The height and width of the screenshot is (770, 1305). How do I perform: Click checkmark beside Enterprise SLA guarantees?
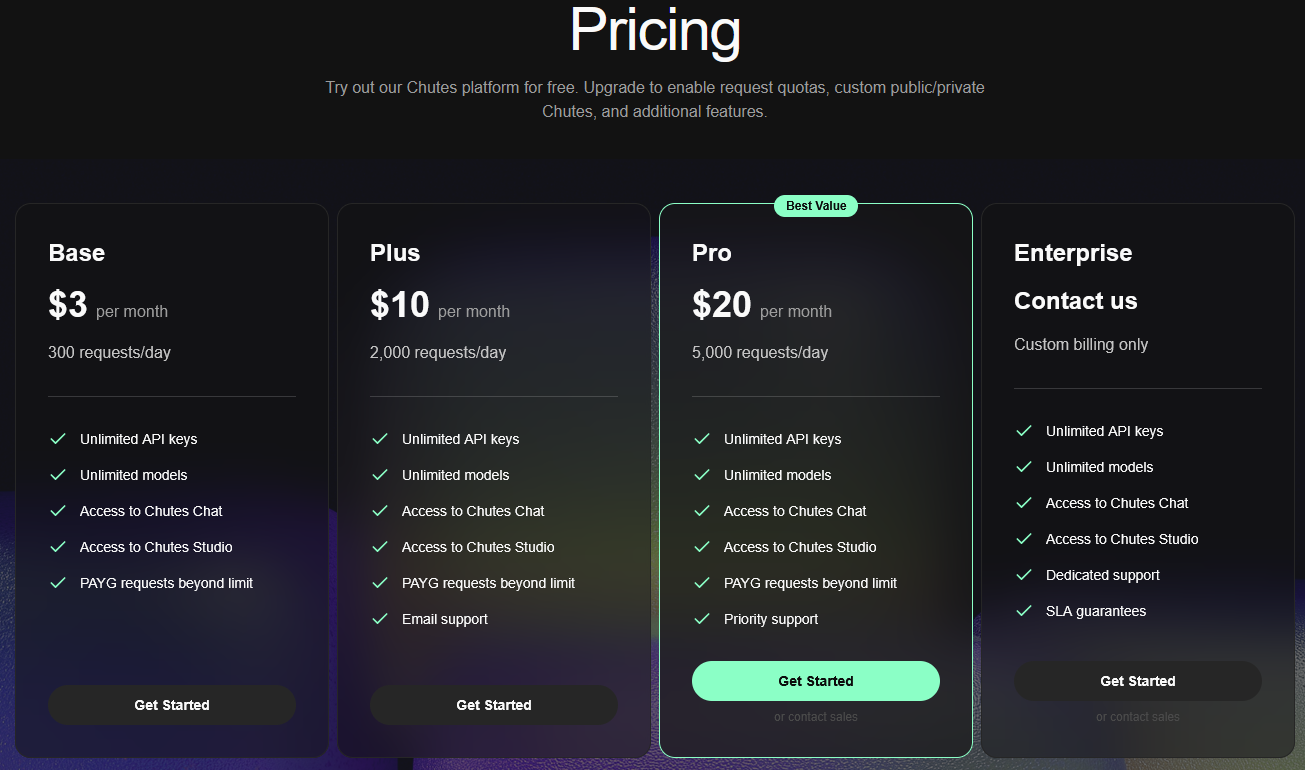pos(1024,611)
